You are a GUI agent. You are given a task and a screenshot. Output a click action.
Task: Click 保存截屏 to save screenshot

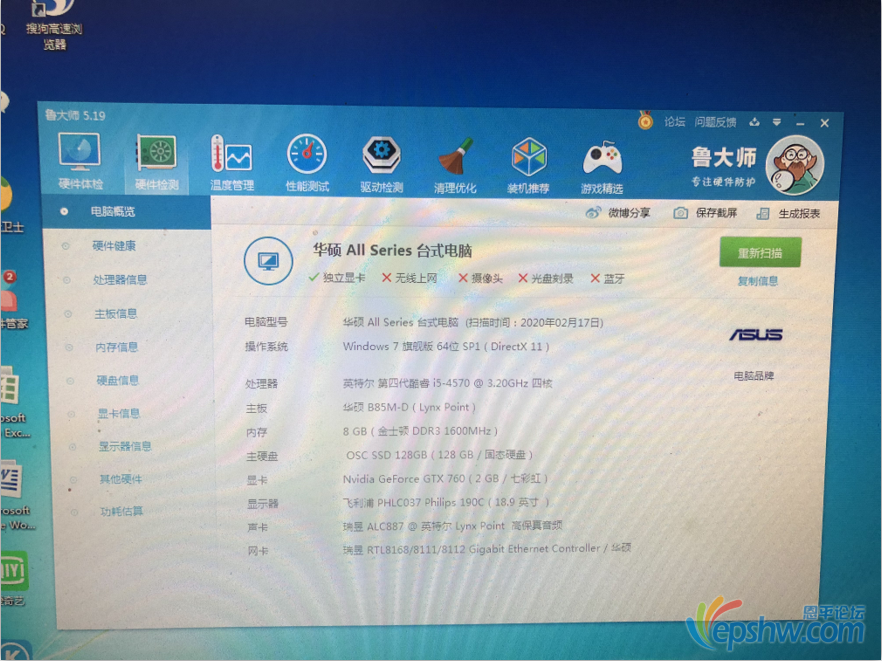point(705,213)
